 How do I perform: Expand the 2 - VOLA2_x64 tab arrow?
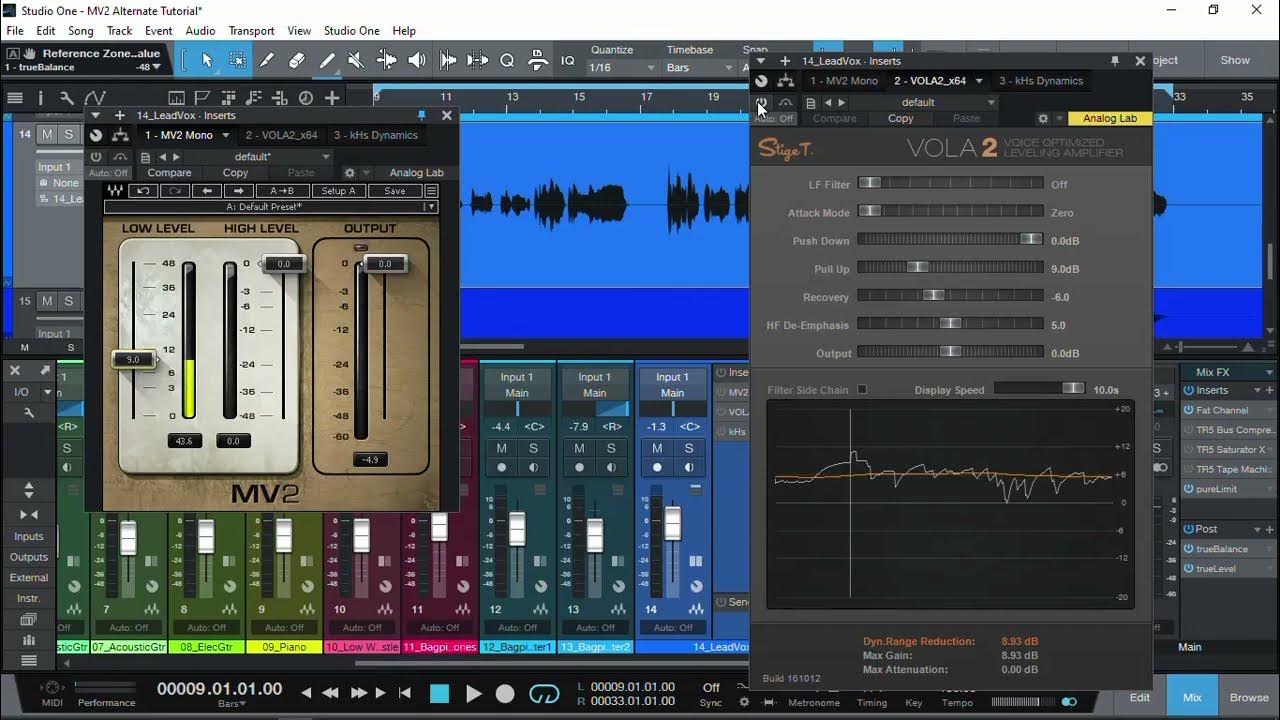point(979,81)
